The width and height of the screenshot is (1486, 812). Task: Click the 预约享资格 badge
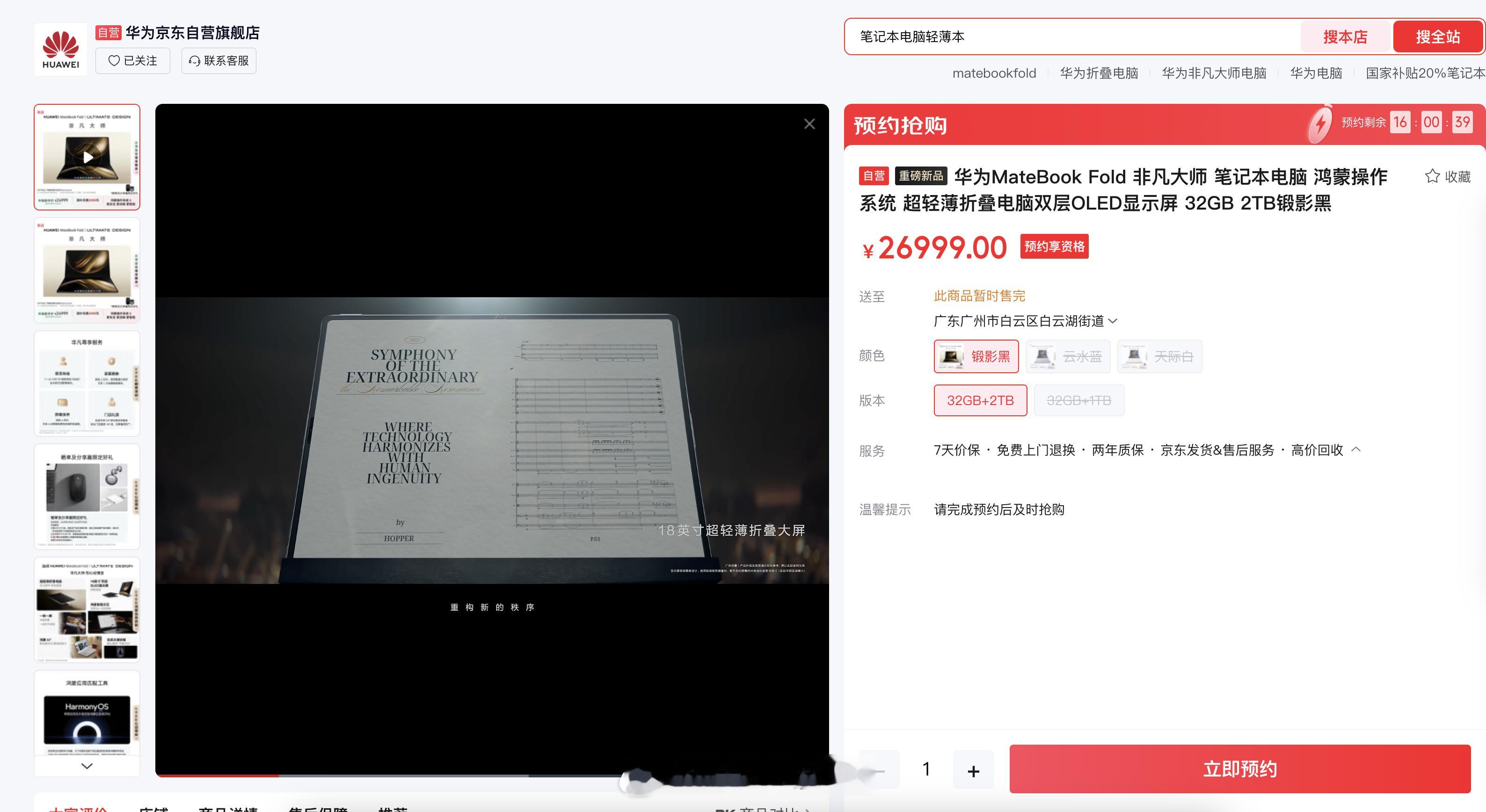click(1054, 246)
